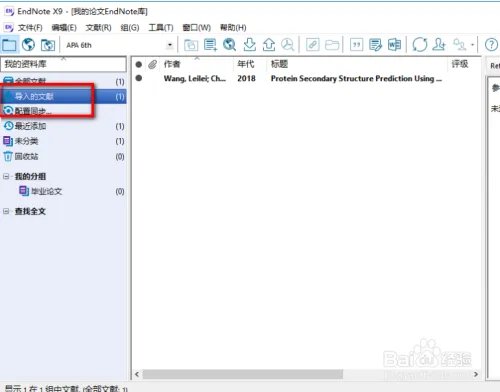Select the 毕业论文 group
This screenshot has height=392, width=500.
(63, 191)
